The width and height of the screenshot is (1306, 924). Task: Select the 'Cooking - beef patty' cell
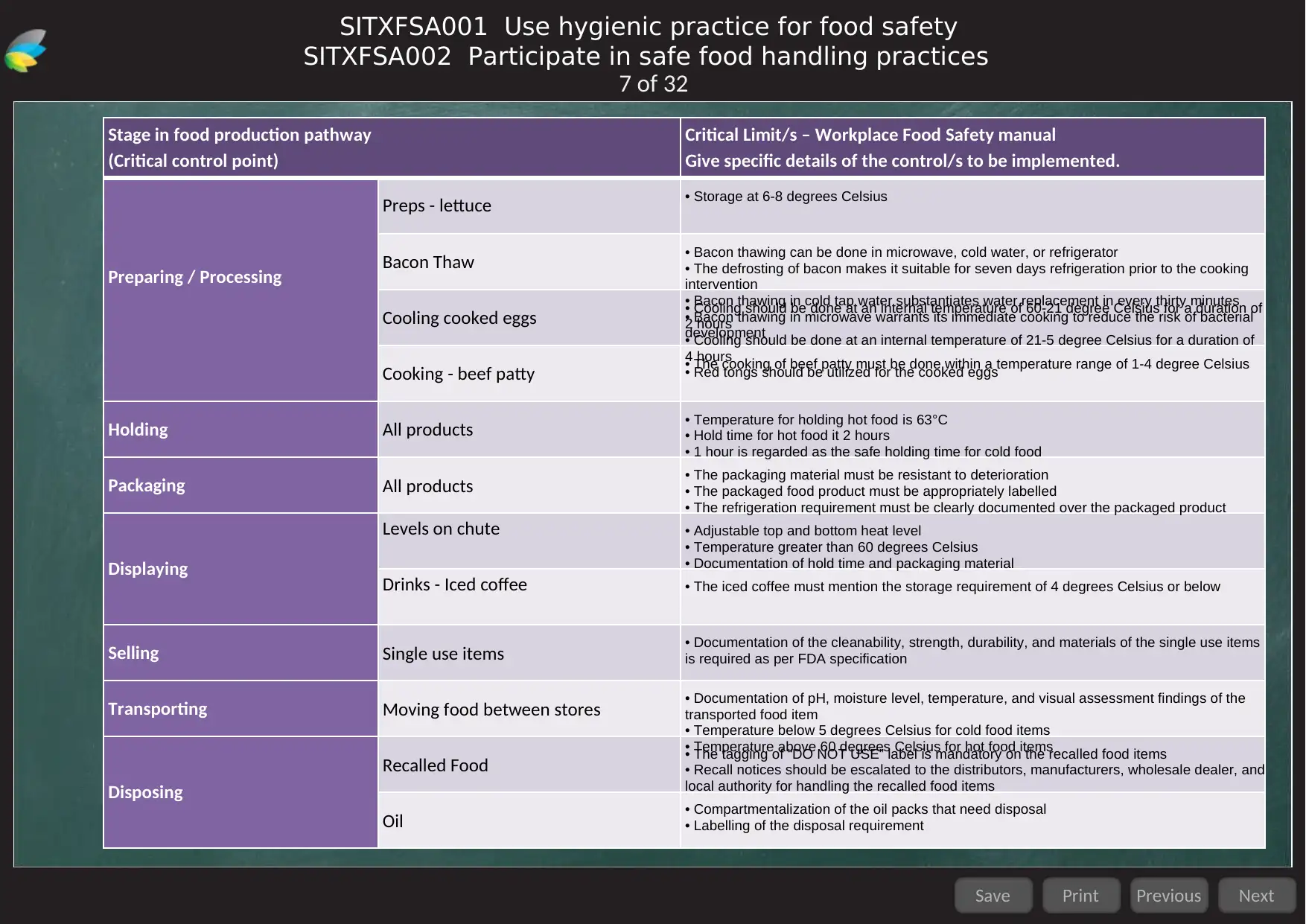point(529,374)
